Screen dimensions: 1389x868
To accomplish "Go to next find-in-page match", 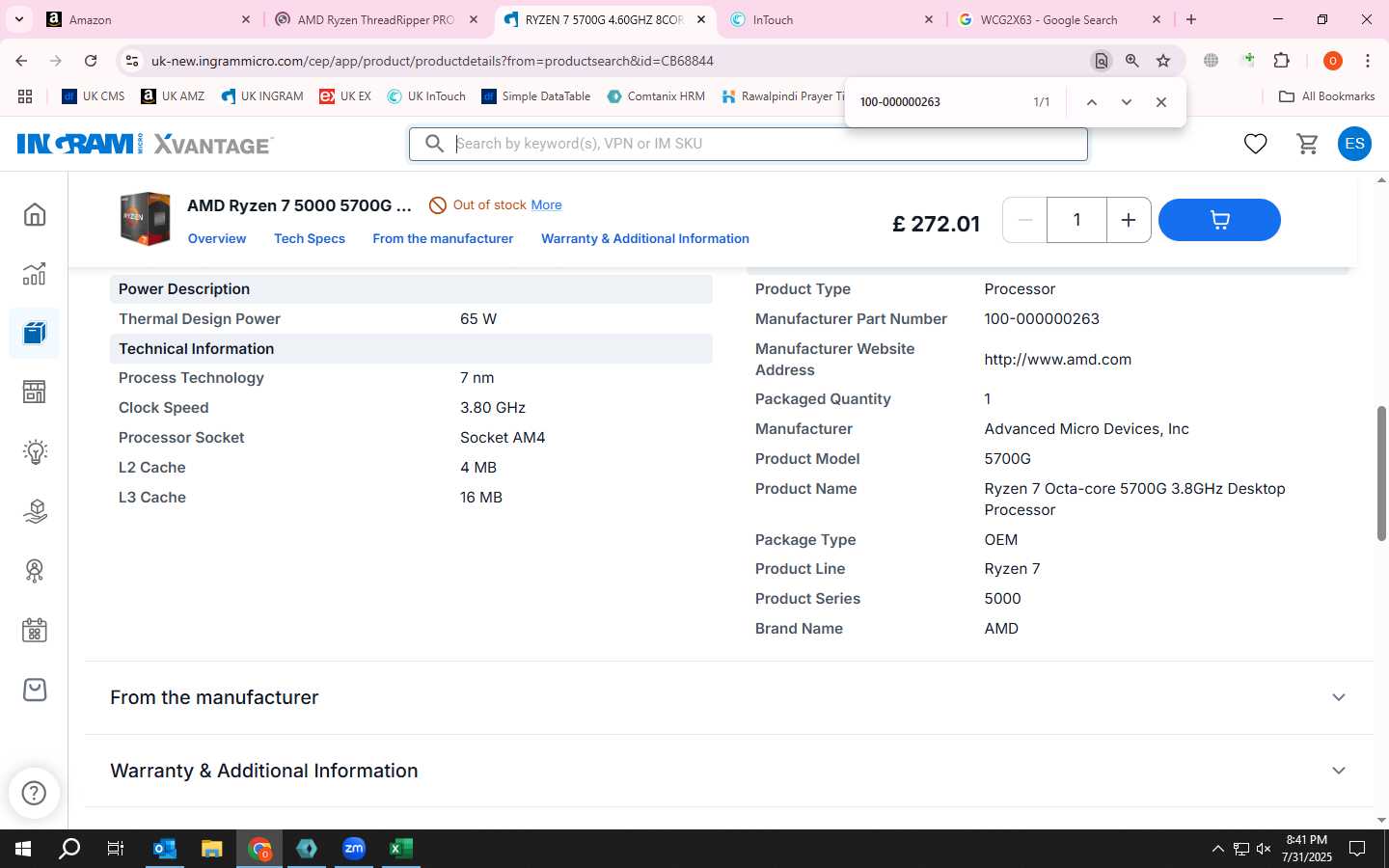I will coord(1126,102).
